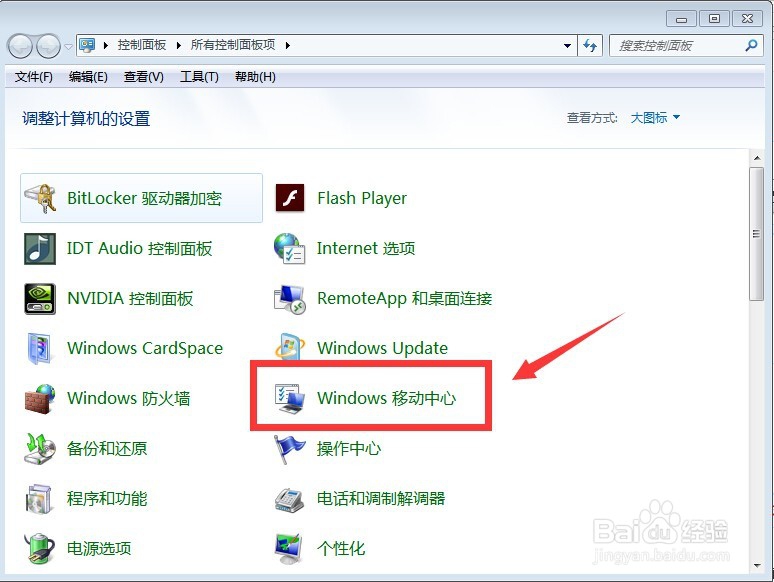774x582 pixels.
Task: Open the 编辑(E) menu
Action: click(88, 77)
